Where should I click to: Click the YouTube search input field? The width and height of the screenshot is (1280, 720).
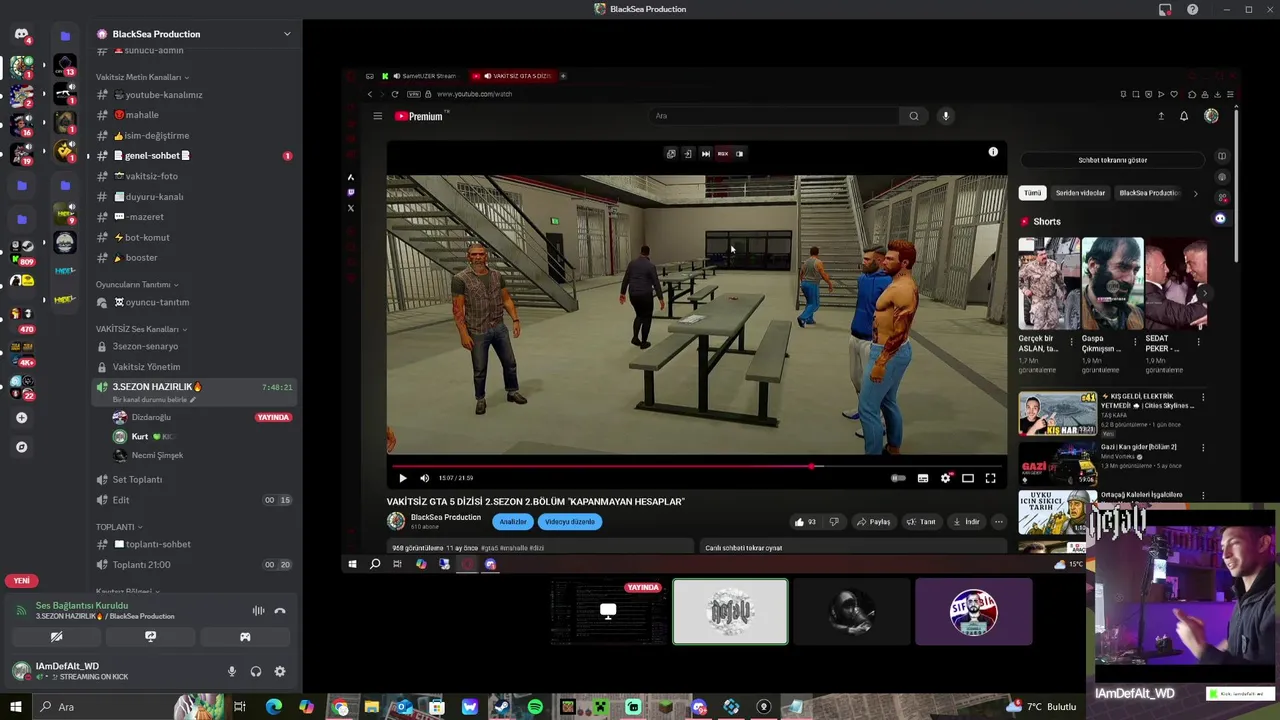click(773, 116)
